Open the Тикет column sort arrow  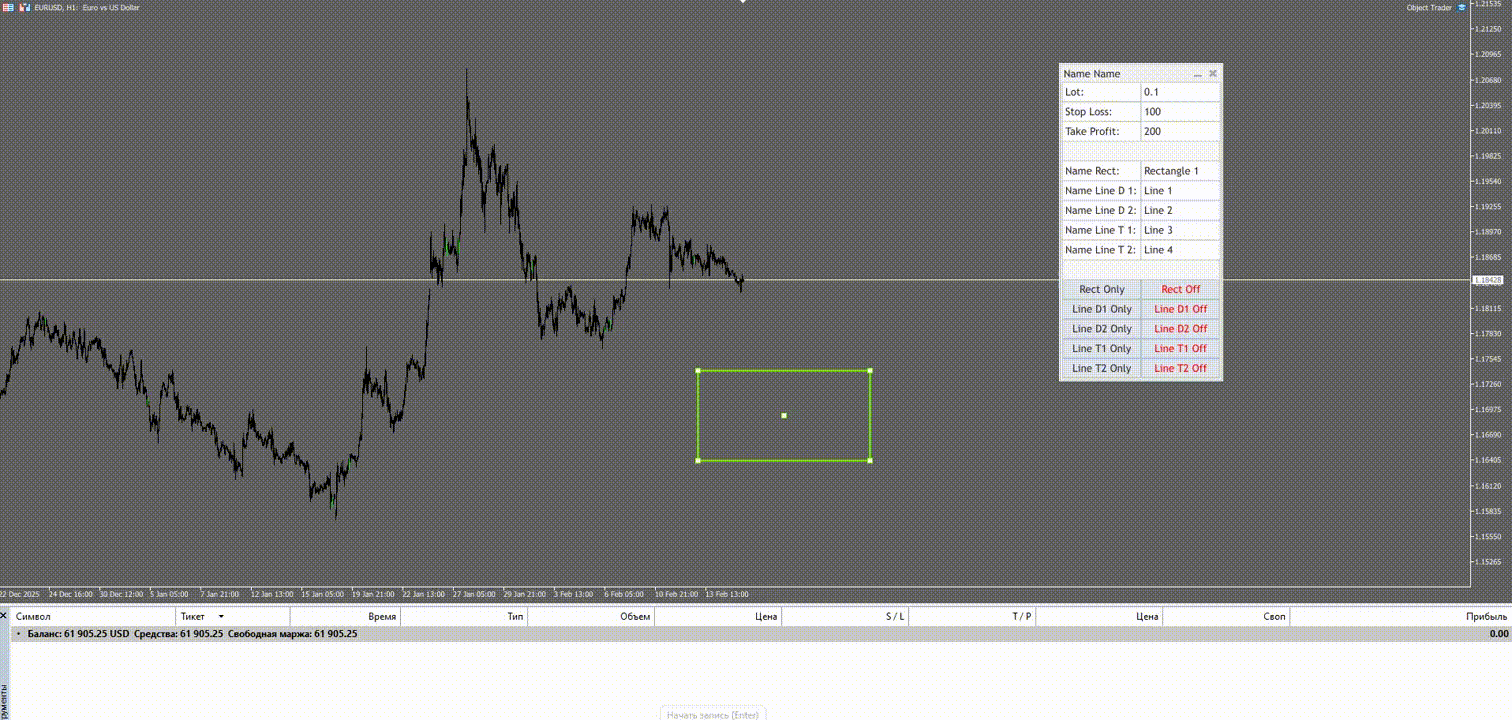(221, 617)
